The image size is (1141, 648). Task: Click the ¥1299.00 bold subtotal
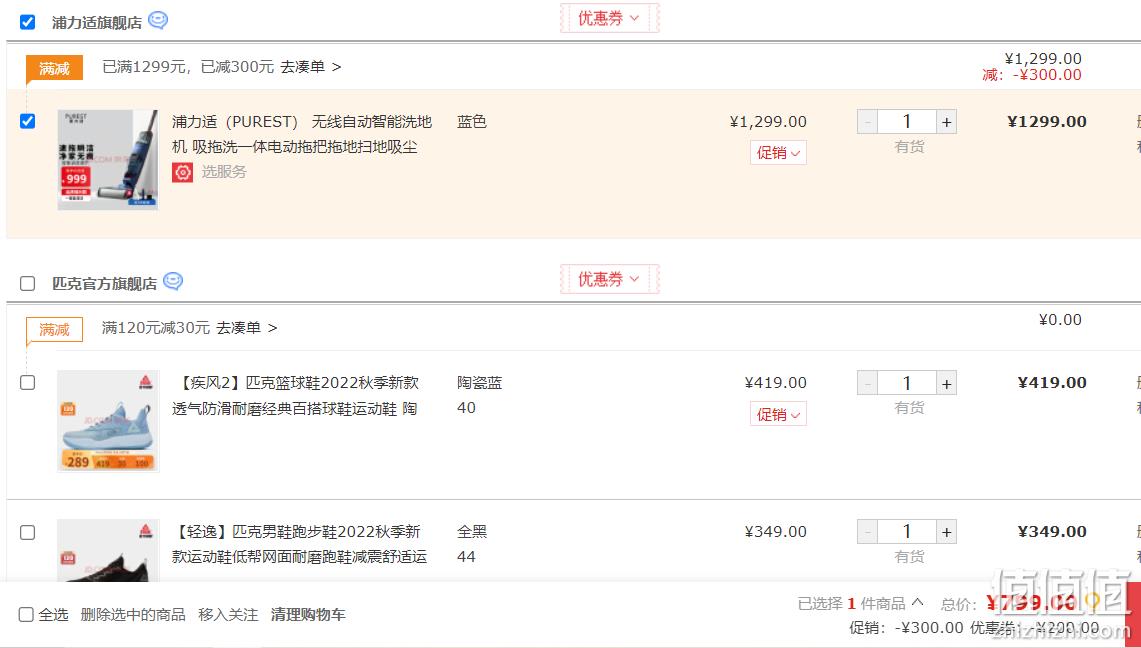click(1047, 121)
